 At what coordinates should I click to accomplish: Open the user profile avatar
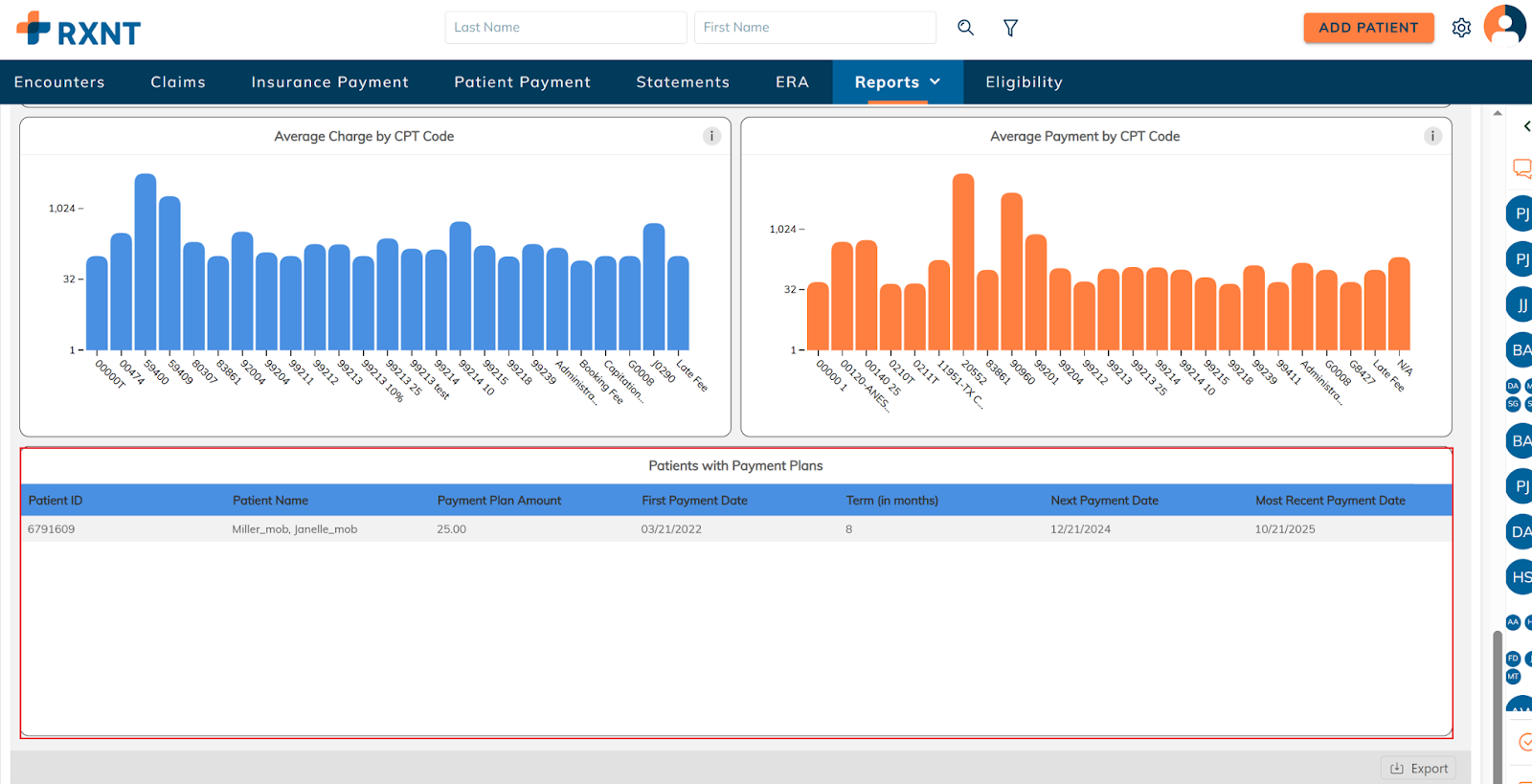[1504, 25]
